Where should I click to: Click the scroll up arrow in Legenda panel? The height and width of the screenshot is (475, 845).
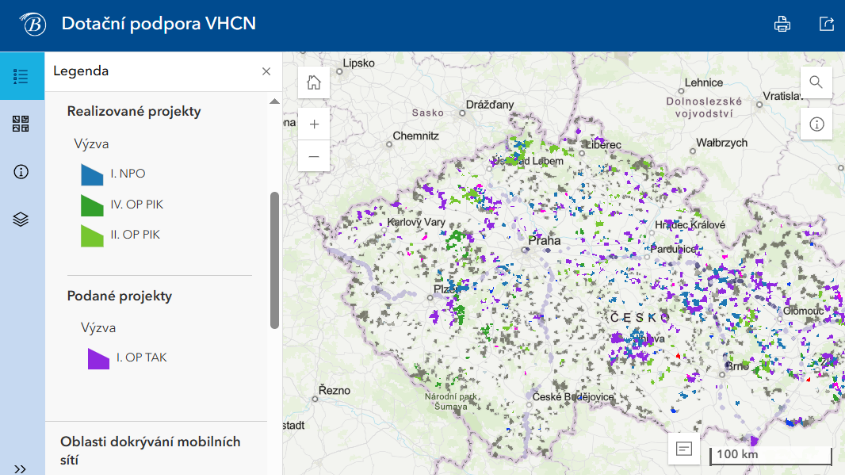274,101
